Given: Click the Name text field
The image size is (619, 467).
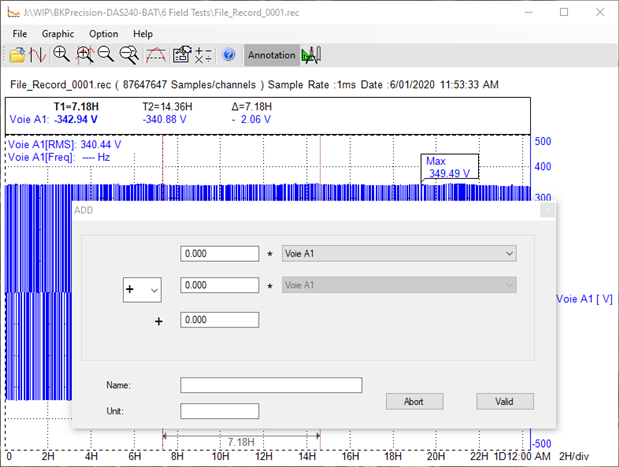Looking at the screenshot, I should 271,385.
